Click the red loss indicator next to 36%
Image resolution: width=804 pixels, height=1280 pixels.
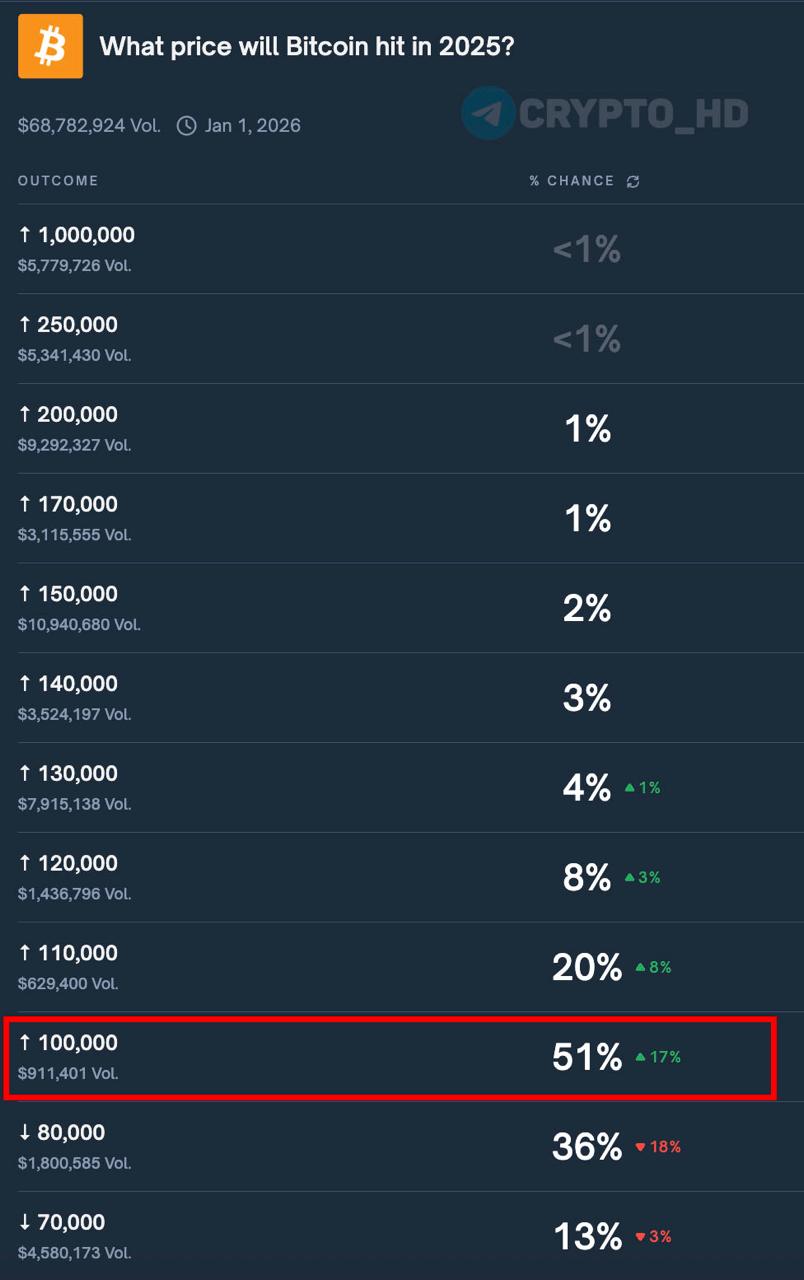657,1147
